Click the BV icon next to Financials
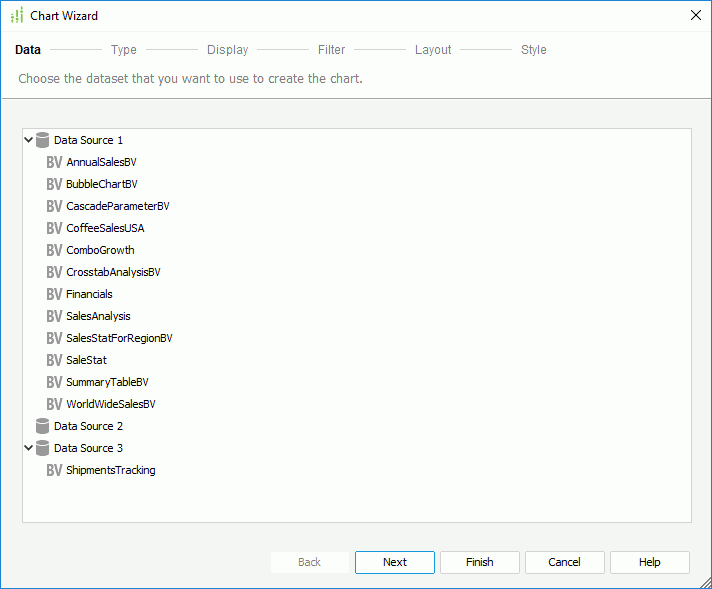 click(x=54, y=294)
